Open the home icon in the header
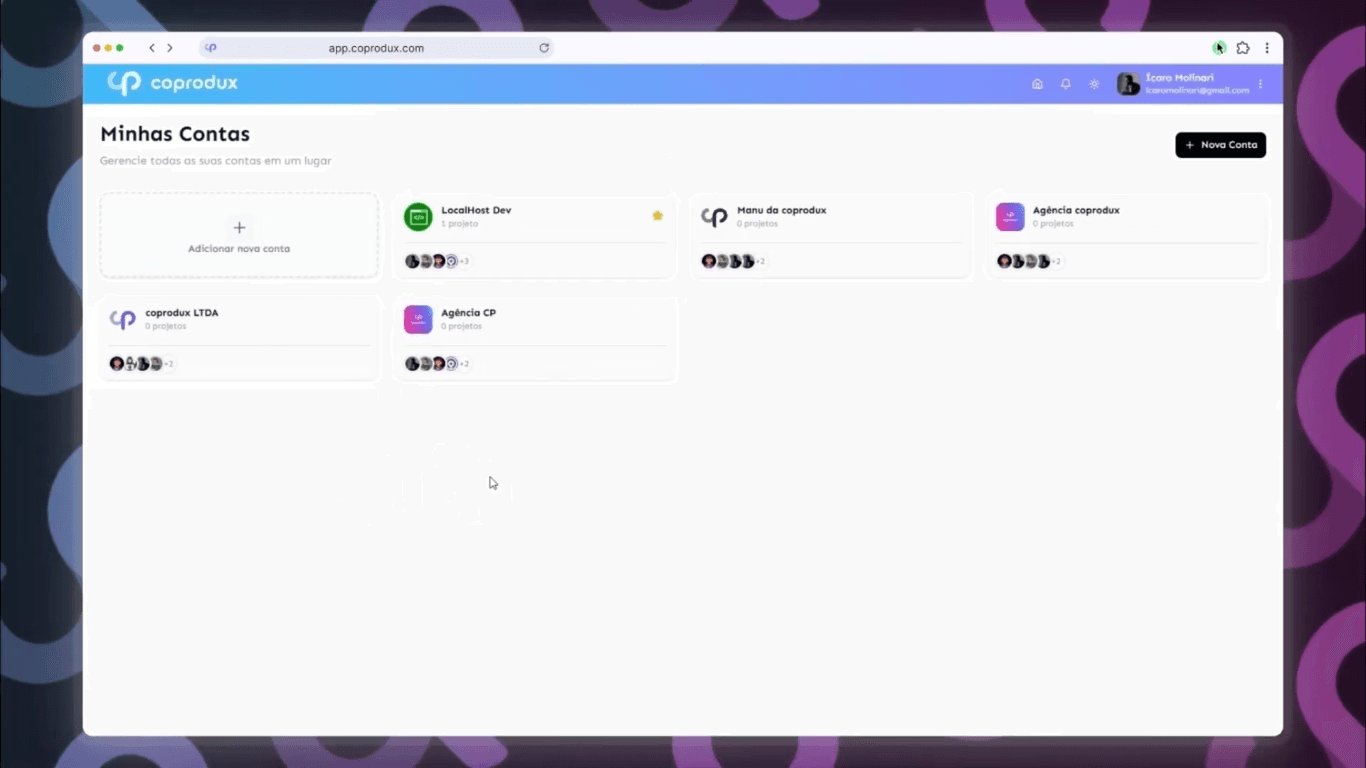 1037,84
